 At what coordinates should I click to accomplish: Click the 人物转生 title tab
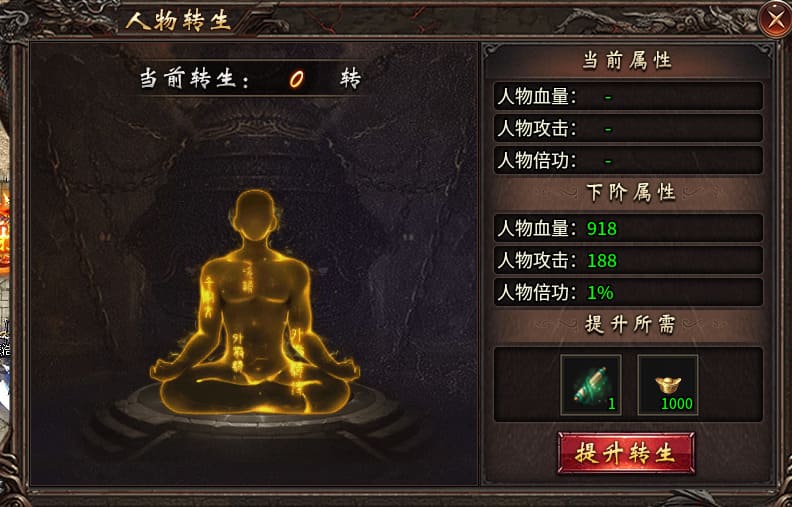click(x=178, y=21)
